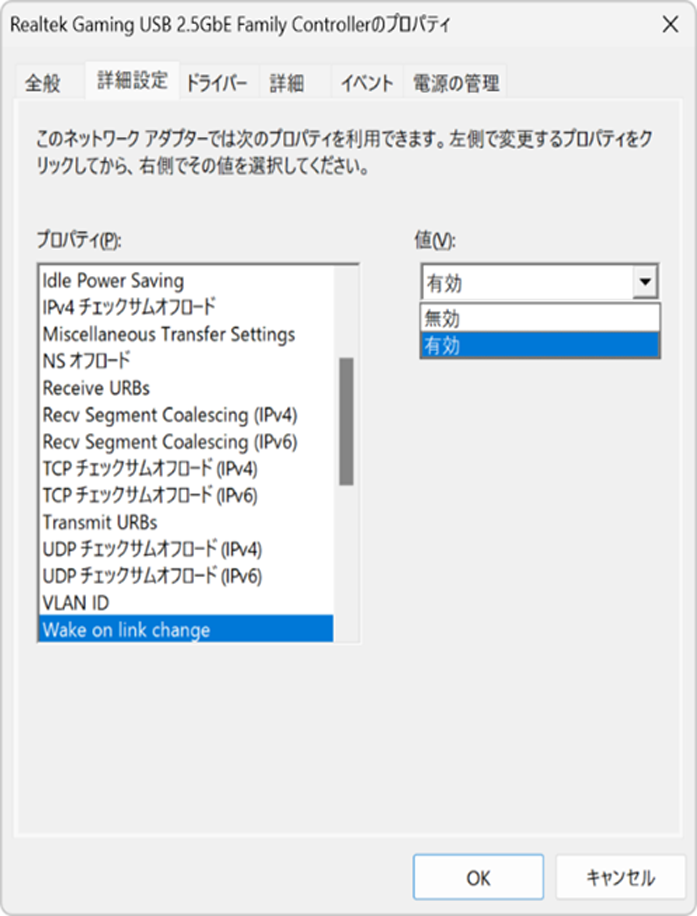The image size is (697, 916).
Task: Select Miscellaneous Transfer Settings property
Action: (x=186, y=334)
